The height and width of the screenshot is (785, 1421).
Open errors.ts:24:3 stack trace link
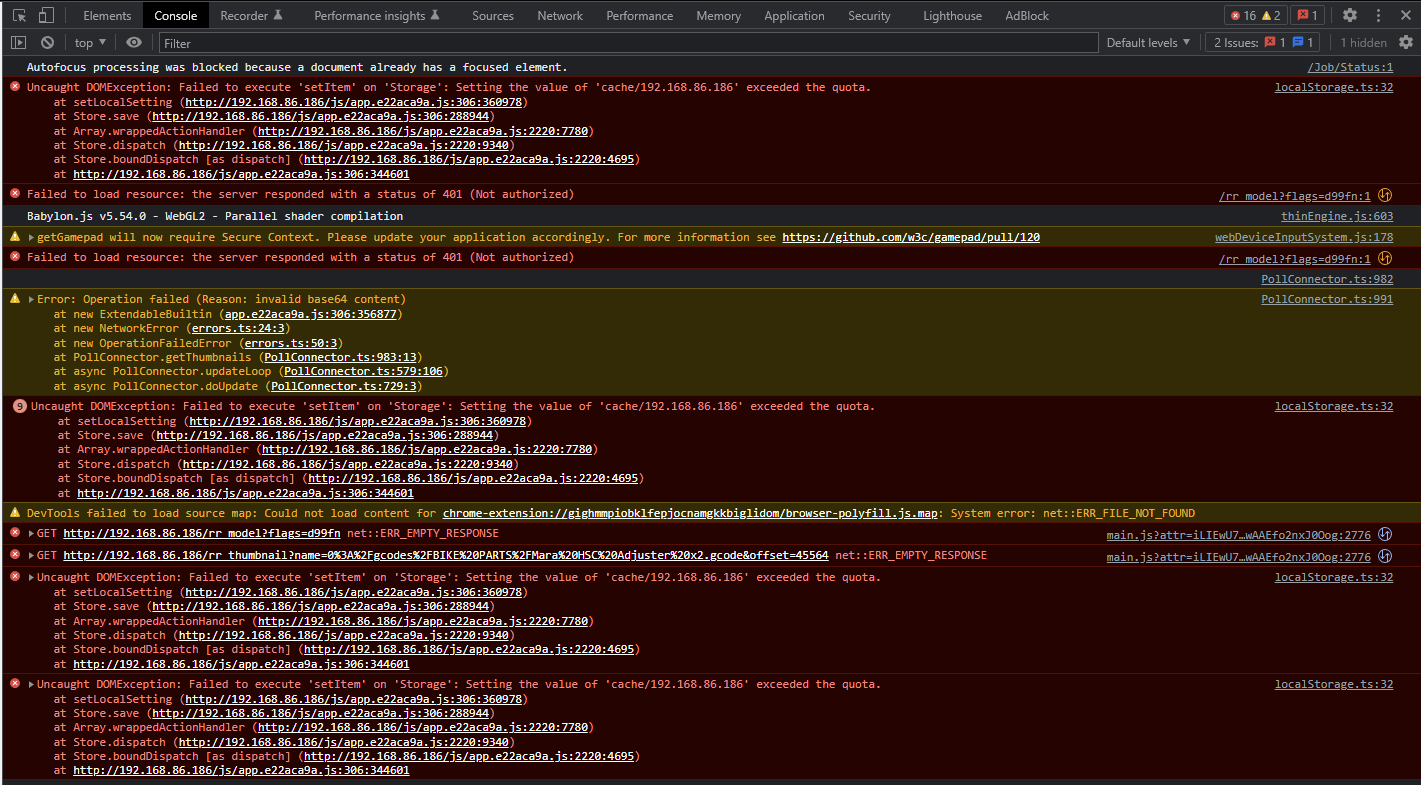click(238, 328)
